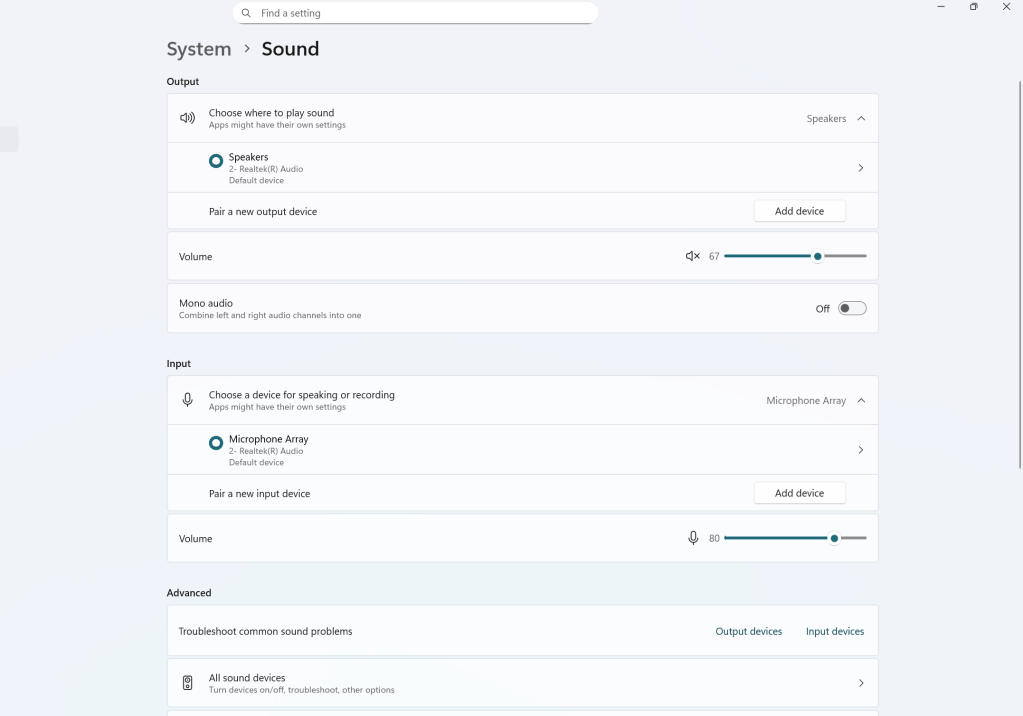Troubleshoot Output devices
Viewport: 1023px width, 716px height.
tap(748, 631)
